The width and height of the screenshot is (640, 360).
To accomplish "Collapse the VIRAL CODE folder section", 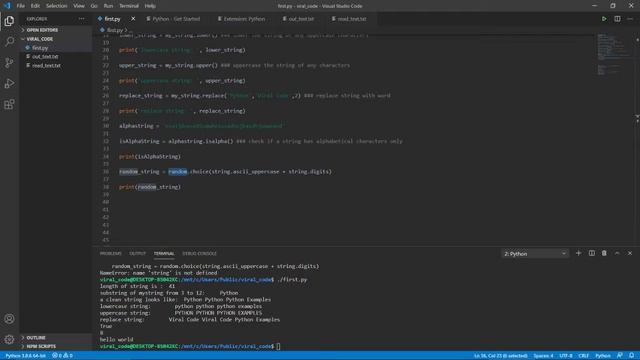I will pos(40,39).
